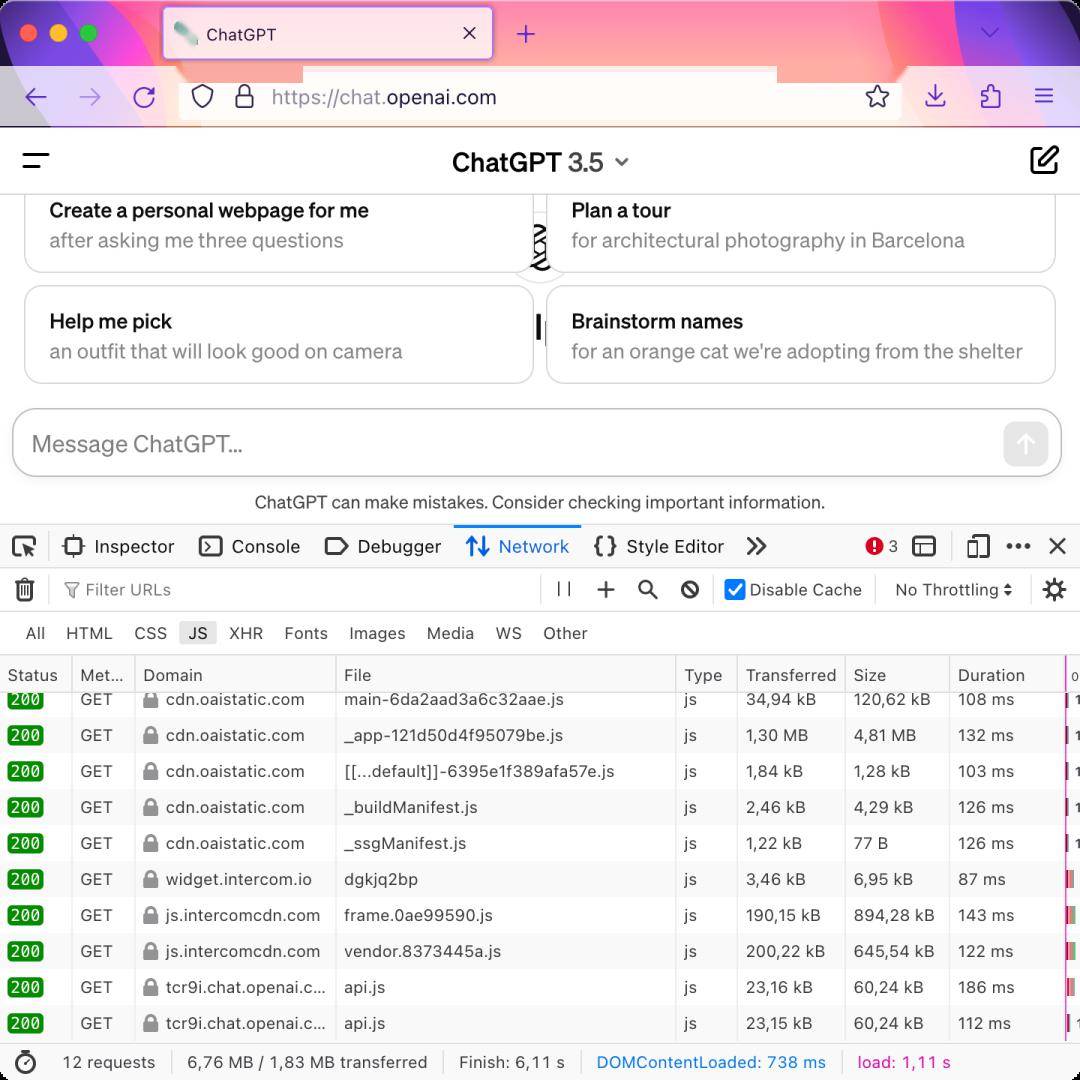Toggle Responsive Design Mode
The width and height of the screenshot is (1080, 1080).
[977, 546]
